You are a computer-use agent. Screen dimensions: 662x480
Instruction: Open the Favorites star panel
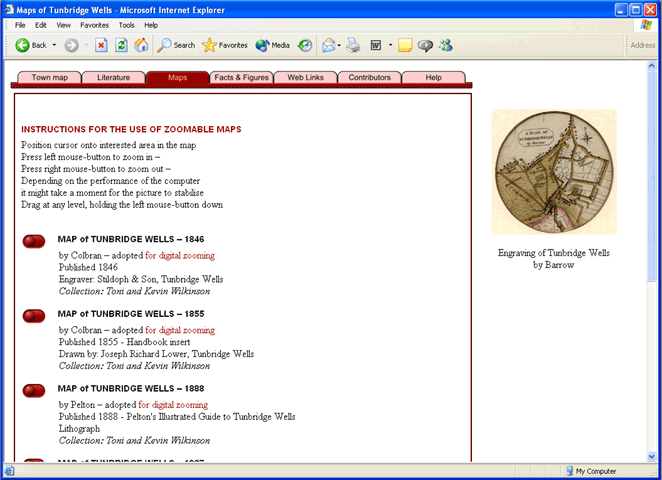(x=225, y=45)
